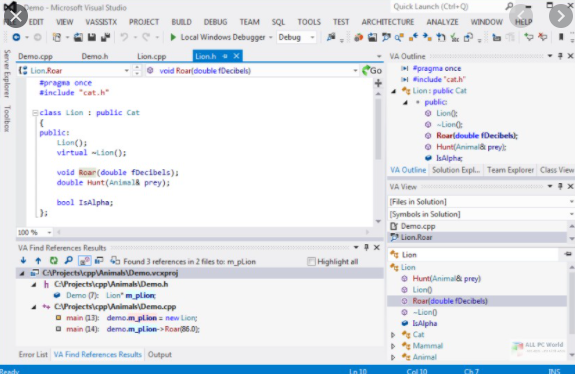The height and width of the screenshot is (374, 575).
Task: Select Roar(double fDecibels) in VA Outline
Action: coord(477,136)
